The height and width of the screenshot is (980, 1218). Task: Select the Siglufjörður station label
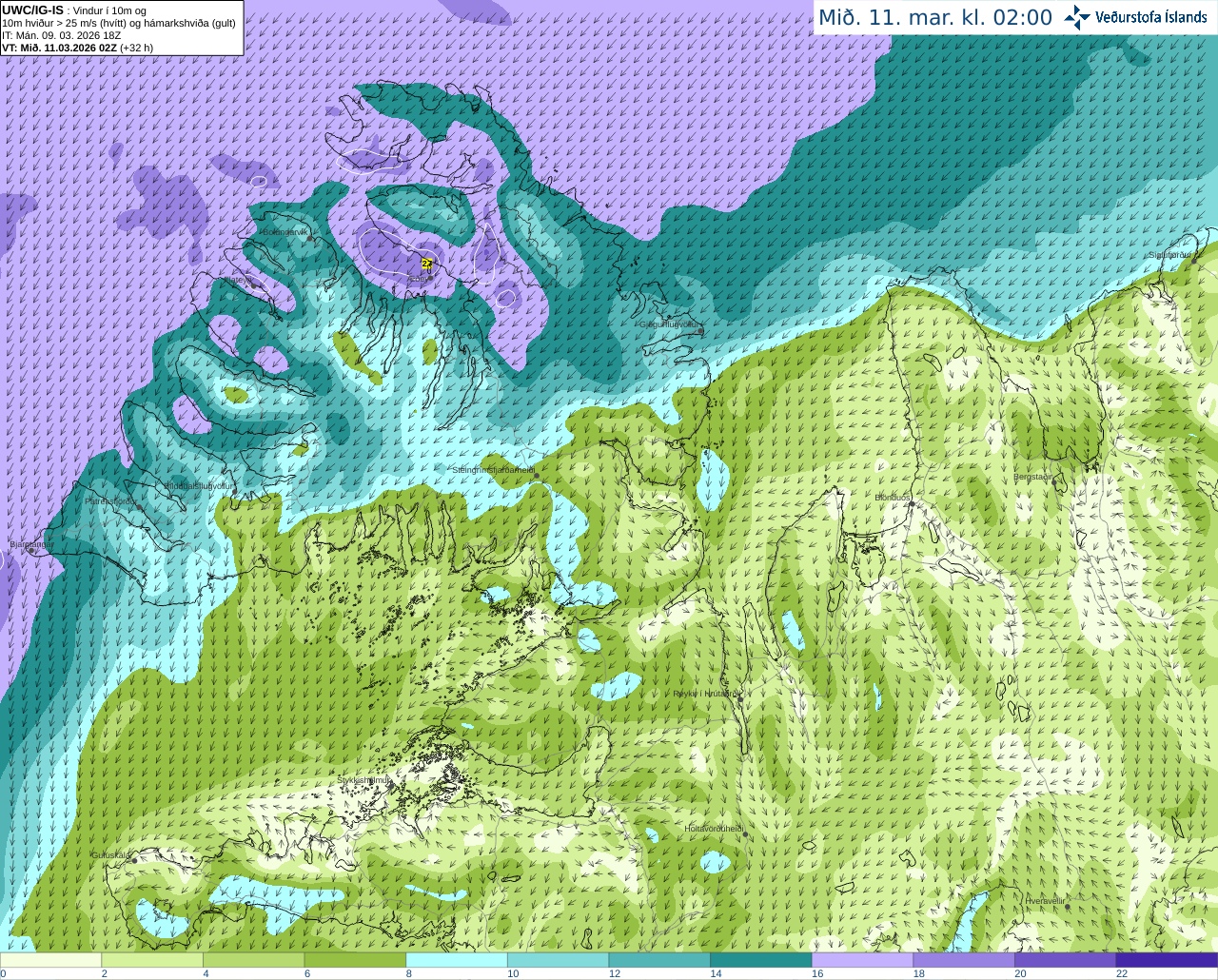pyautogui.click(x=1169, y=255)
